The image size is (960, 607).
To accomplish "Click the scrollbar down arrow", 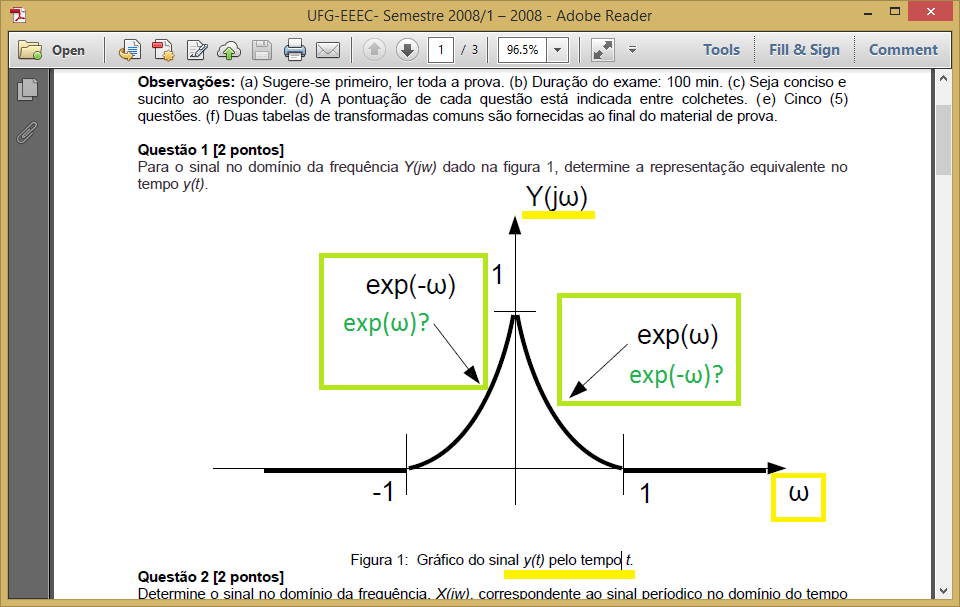I will (x=943, y=590).
